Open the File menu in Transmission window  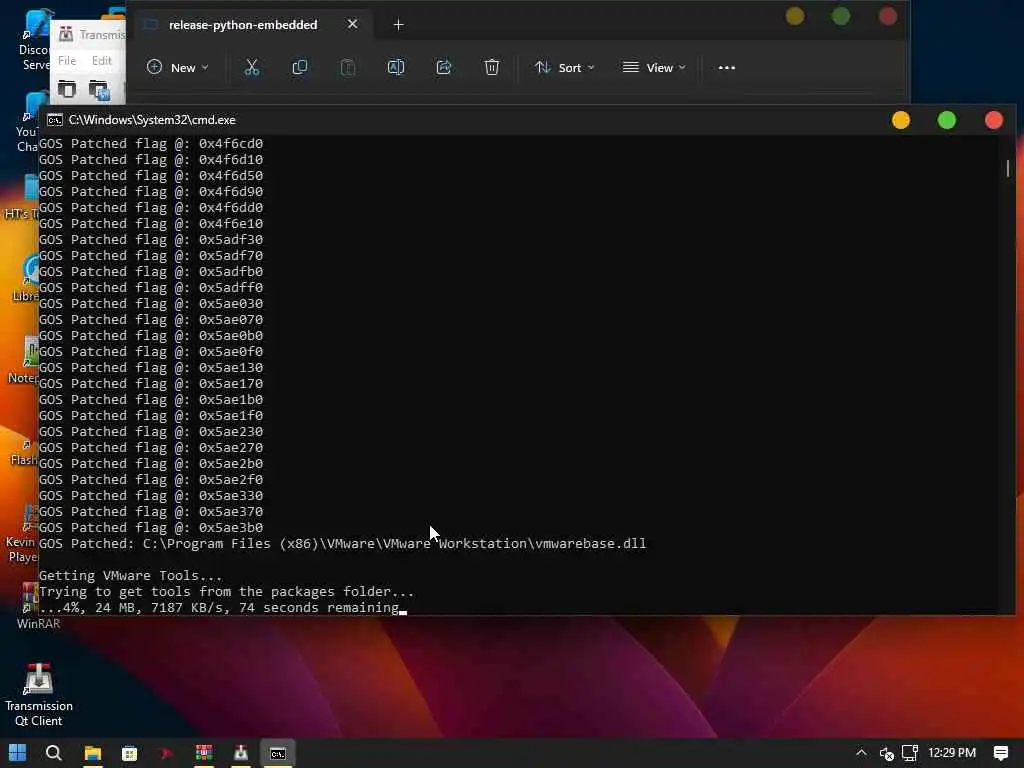(x=67, y=61)
